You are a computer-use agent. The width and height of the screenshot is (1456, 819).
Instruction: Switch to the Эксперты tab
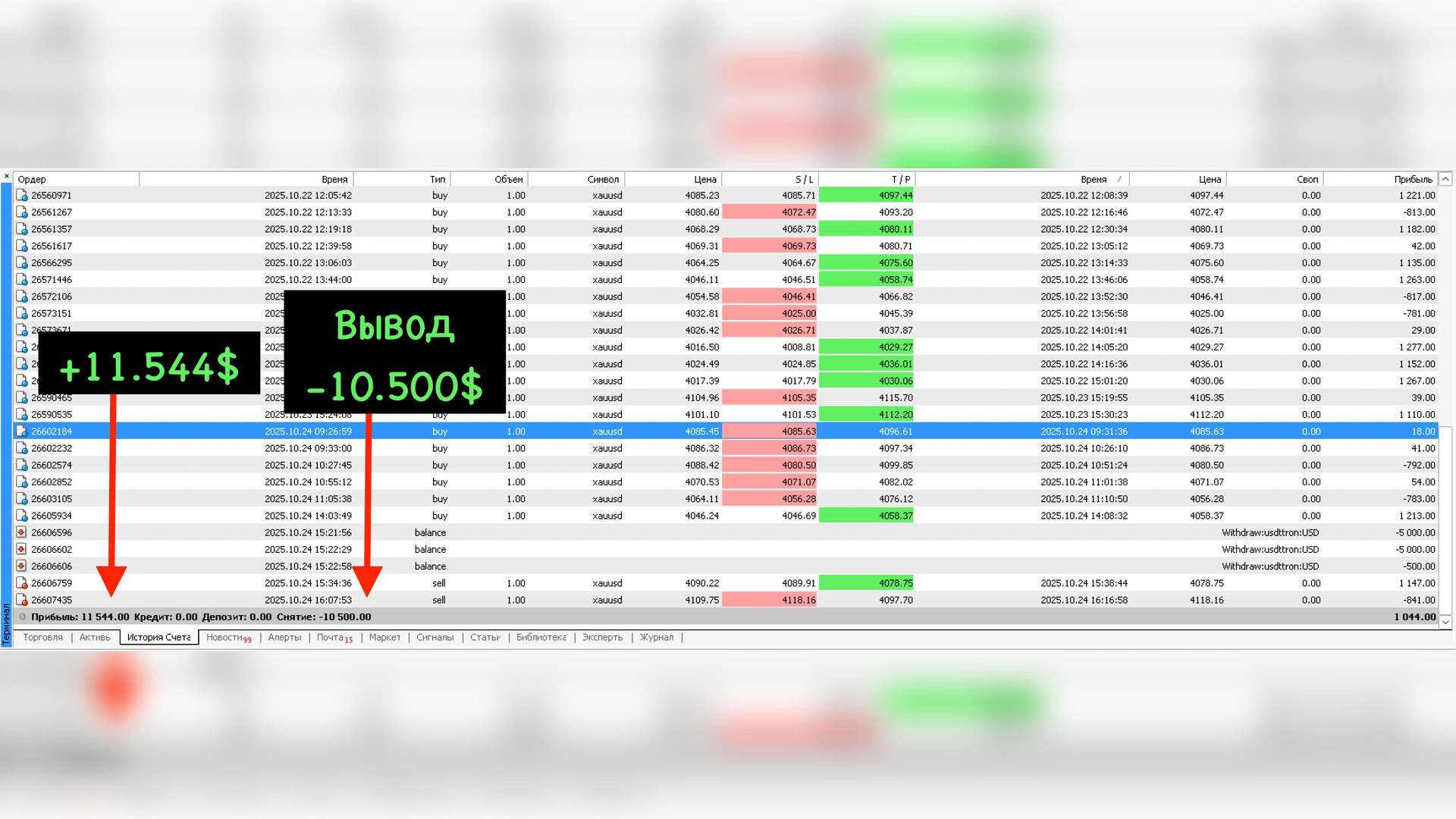tap(602, 638)
